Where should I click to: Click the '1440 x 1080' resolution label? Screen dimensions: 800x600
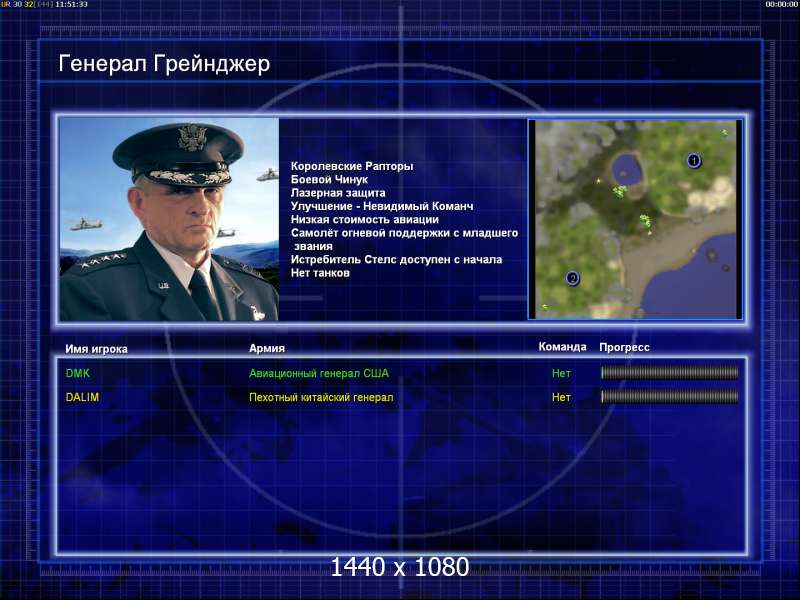[400, 567]
